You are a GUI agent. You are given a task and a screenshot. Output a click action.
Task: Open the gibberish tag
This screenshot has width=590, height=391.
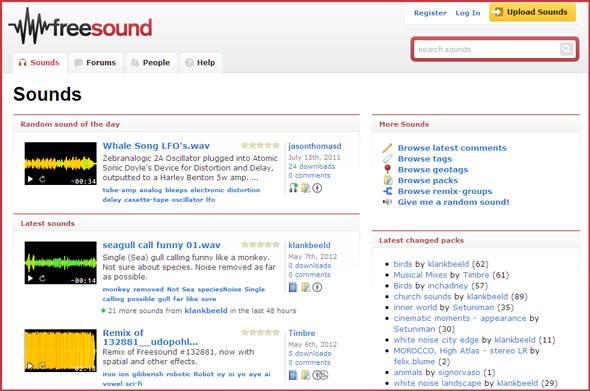(148, 374)
